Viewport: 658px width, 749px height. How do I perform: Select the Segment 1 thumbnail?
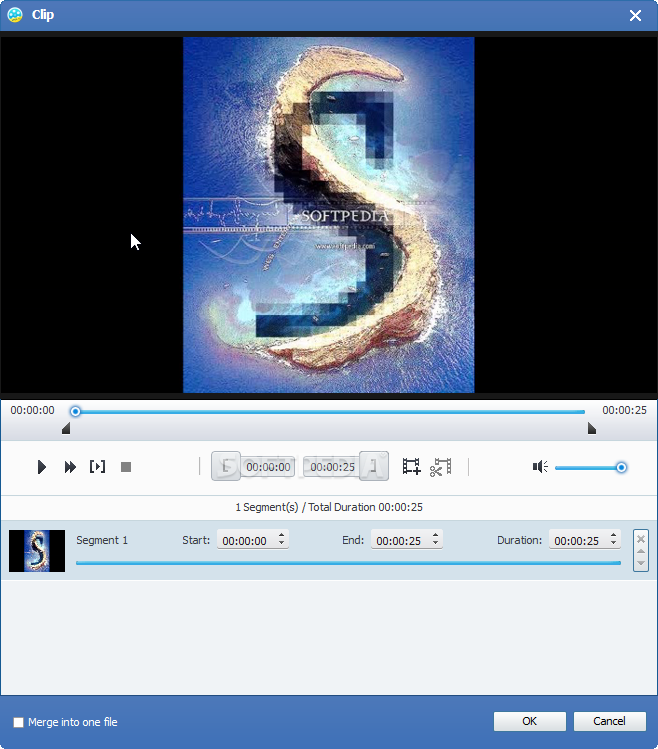pyautogui.click(x=37, y=551)
